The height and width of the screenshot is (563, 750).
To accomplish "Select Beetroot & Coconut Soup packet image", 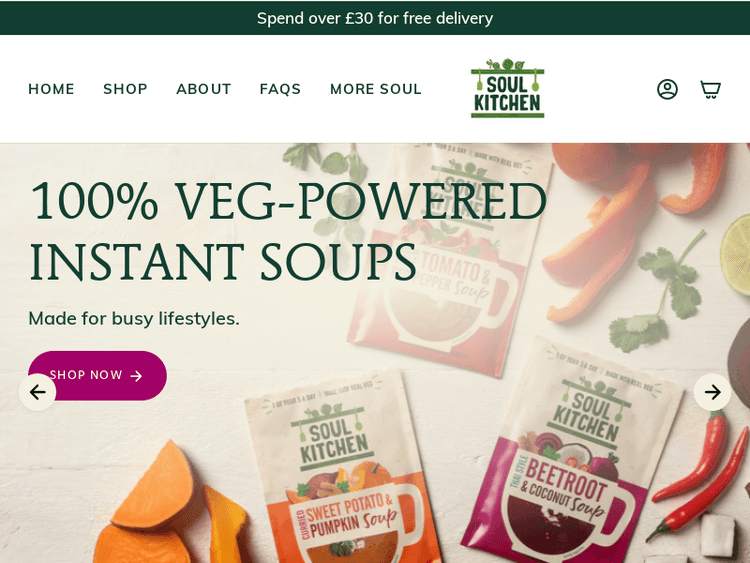I will click(x=569, y=454).
